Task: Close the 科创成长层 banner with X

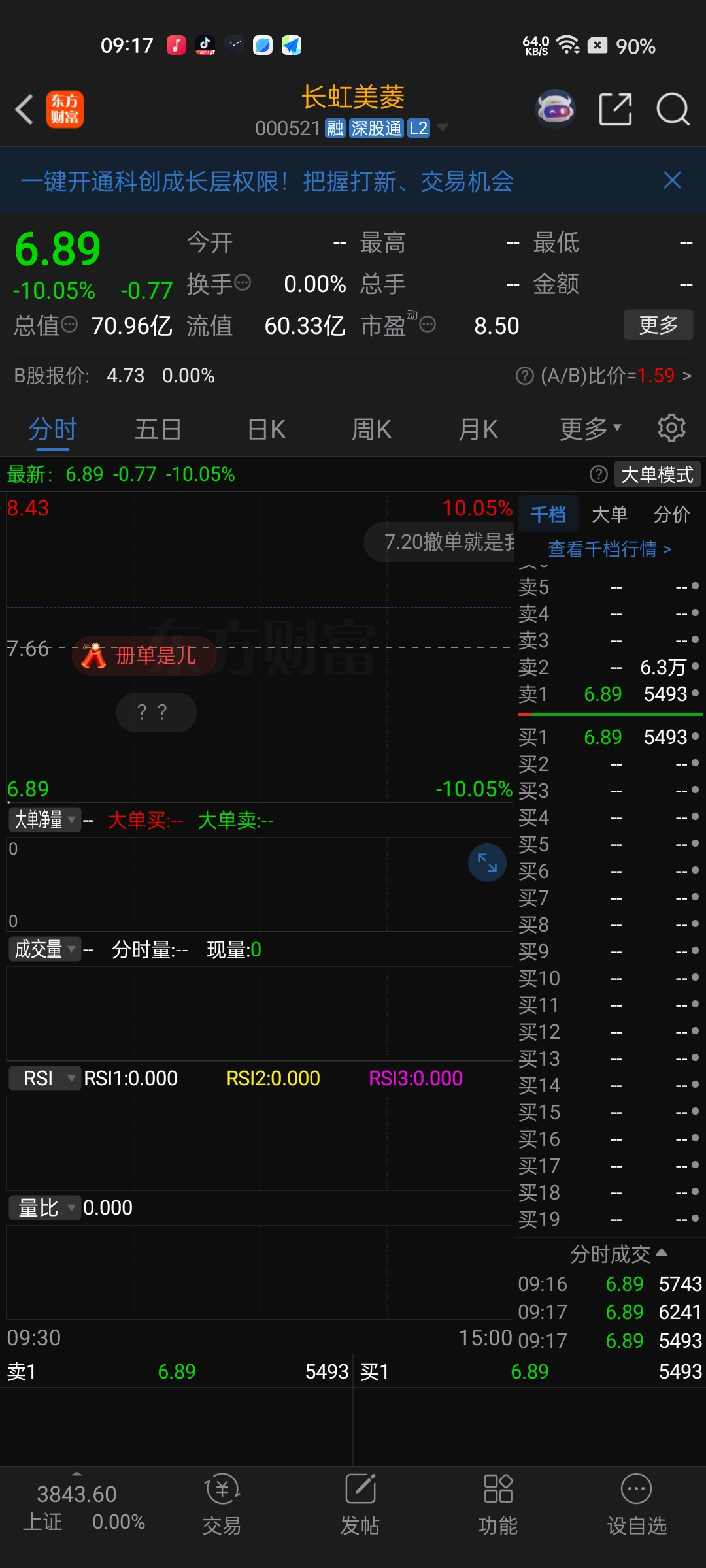Action: coord(672,180)
